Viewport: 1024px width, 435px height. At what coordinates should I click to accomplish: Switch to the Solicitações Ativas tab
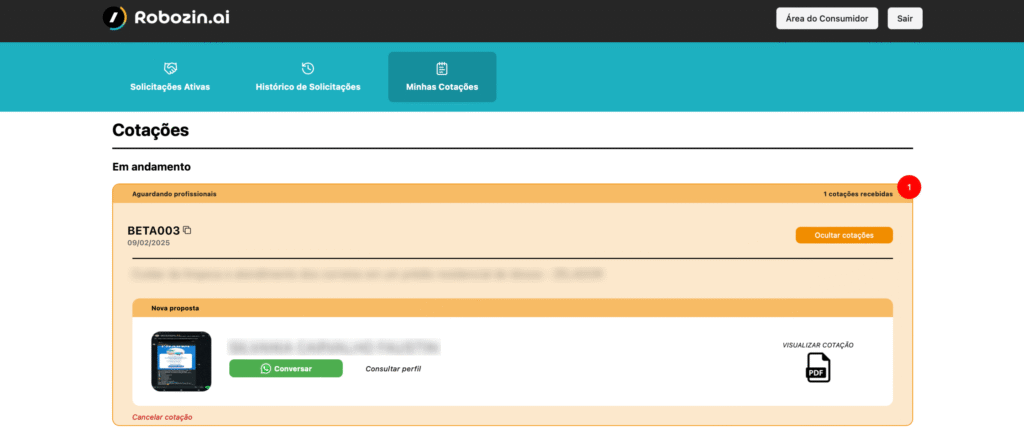pos(170,87)
